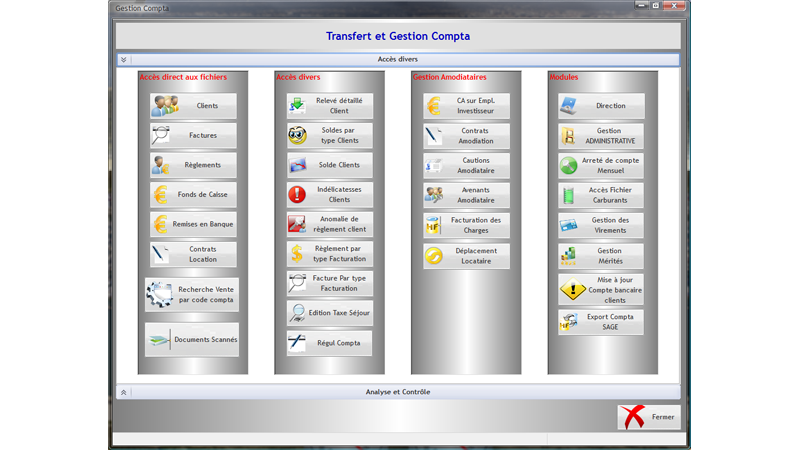Open Soldes par type Clients
This screenshot has height=450, width=800.
330,135
